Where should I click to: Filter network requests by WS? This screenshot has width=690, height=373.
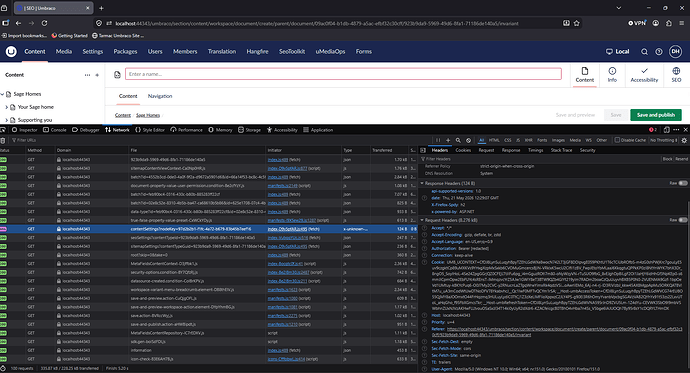(588, 140)
